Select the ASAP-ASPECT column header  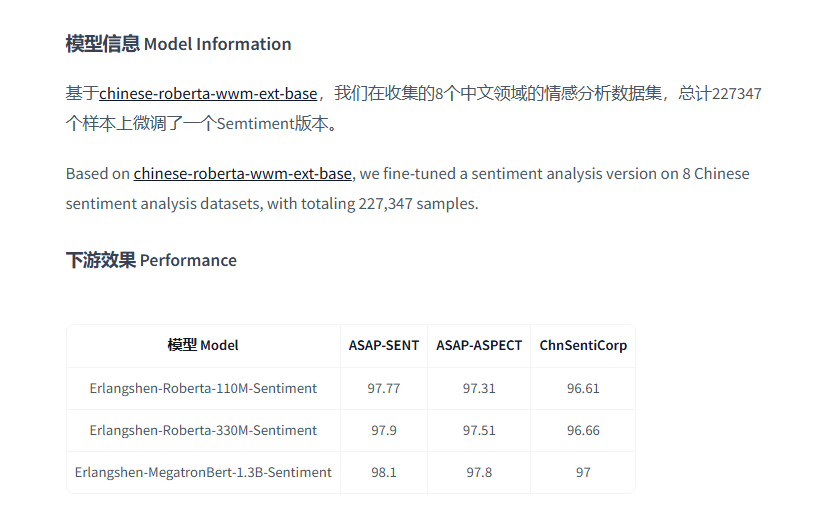tap(479, 345)
